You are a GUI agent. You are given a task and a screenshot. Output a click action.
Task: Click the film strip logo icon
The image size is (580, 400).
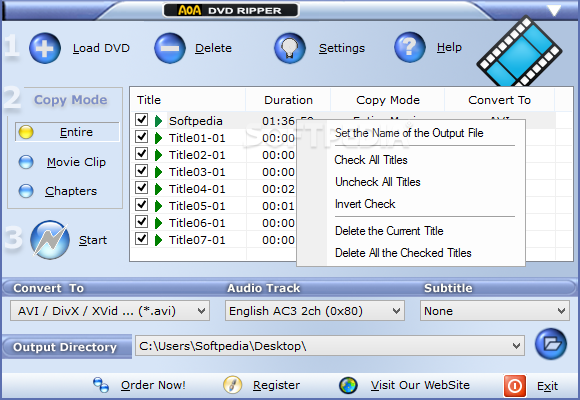(x=520, y=51)
